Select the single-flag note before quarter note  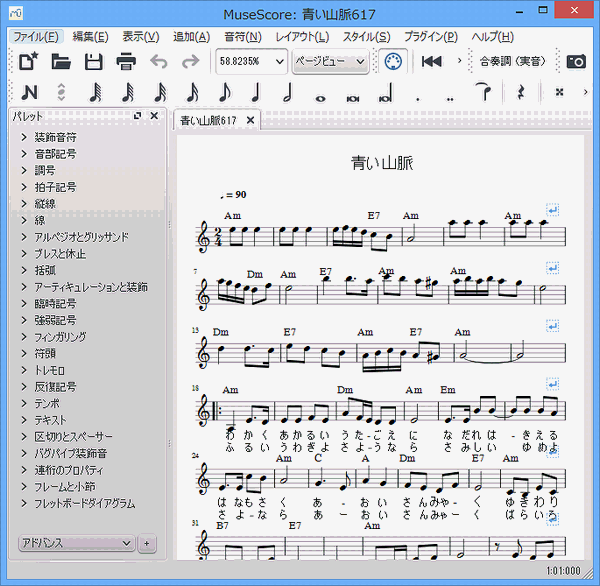tap(225, 92)
